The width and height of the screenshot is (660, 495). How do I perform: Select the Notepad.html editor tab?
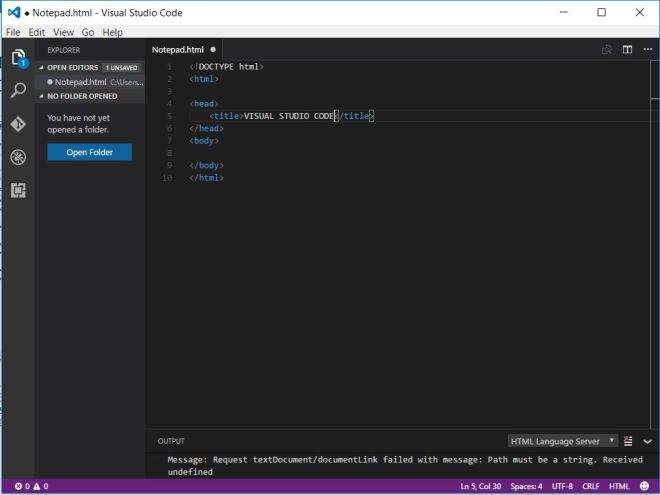point(178,49)
